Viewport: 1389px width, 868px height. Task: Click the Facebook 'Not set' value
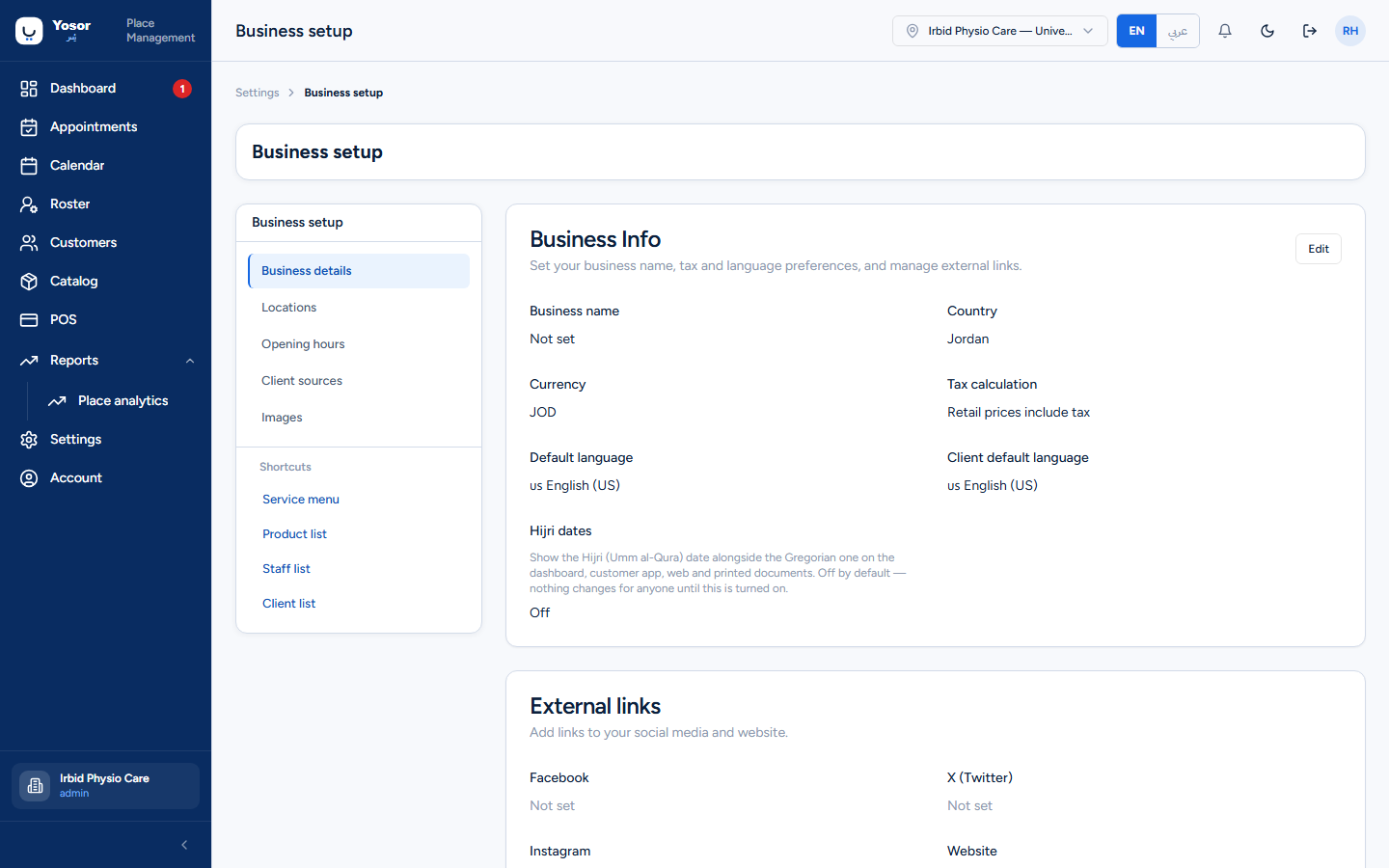552,806
